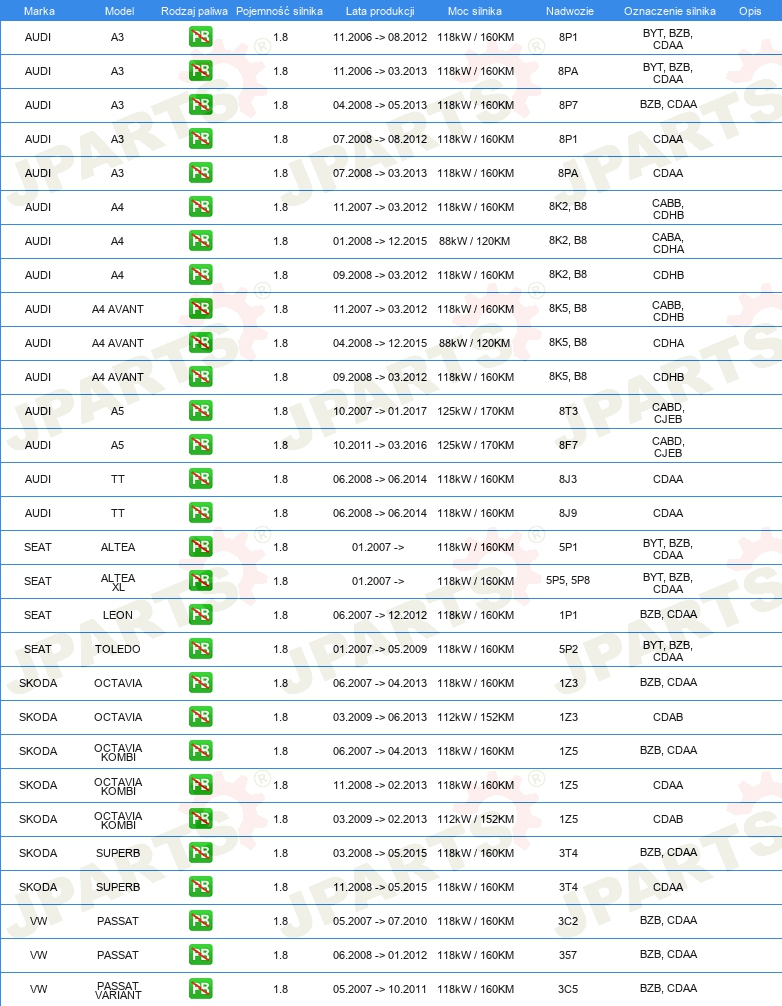
Task: Click the date range '05.2007 -> 10.2011'
Action: click(x=380, y=989)
